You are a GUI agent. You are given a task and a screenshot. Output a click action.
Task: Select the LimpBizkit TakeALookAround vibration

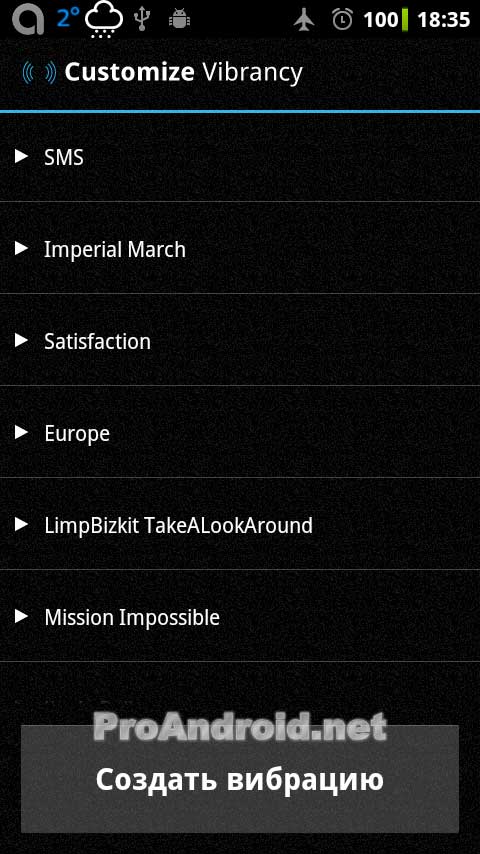point(240,525)
